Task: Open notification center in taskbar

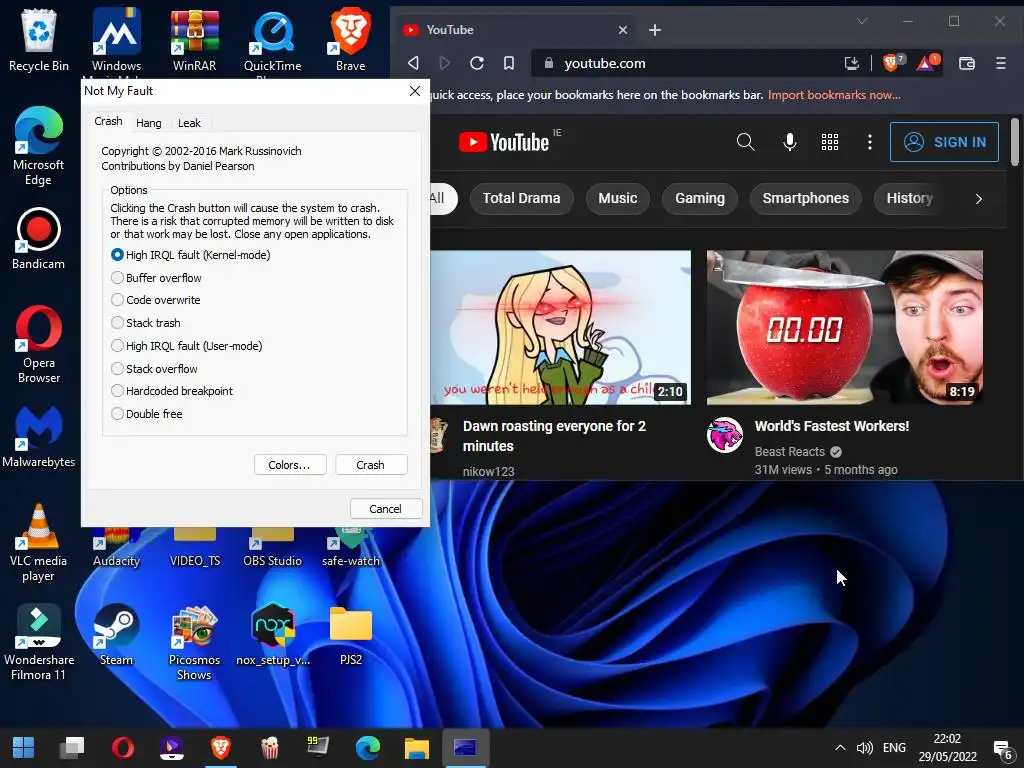Action: (x=1002, y=749)
